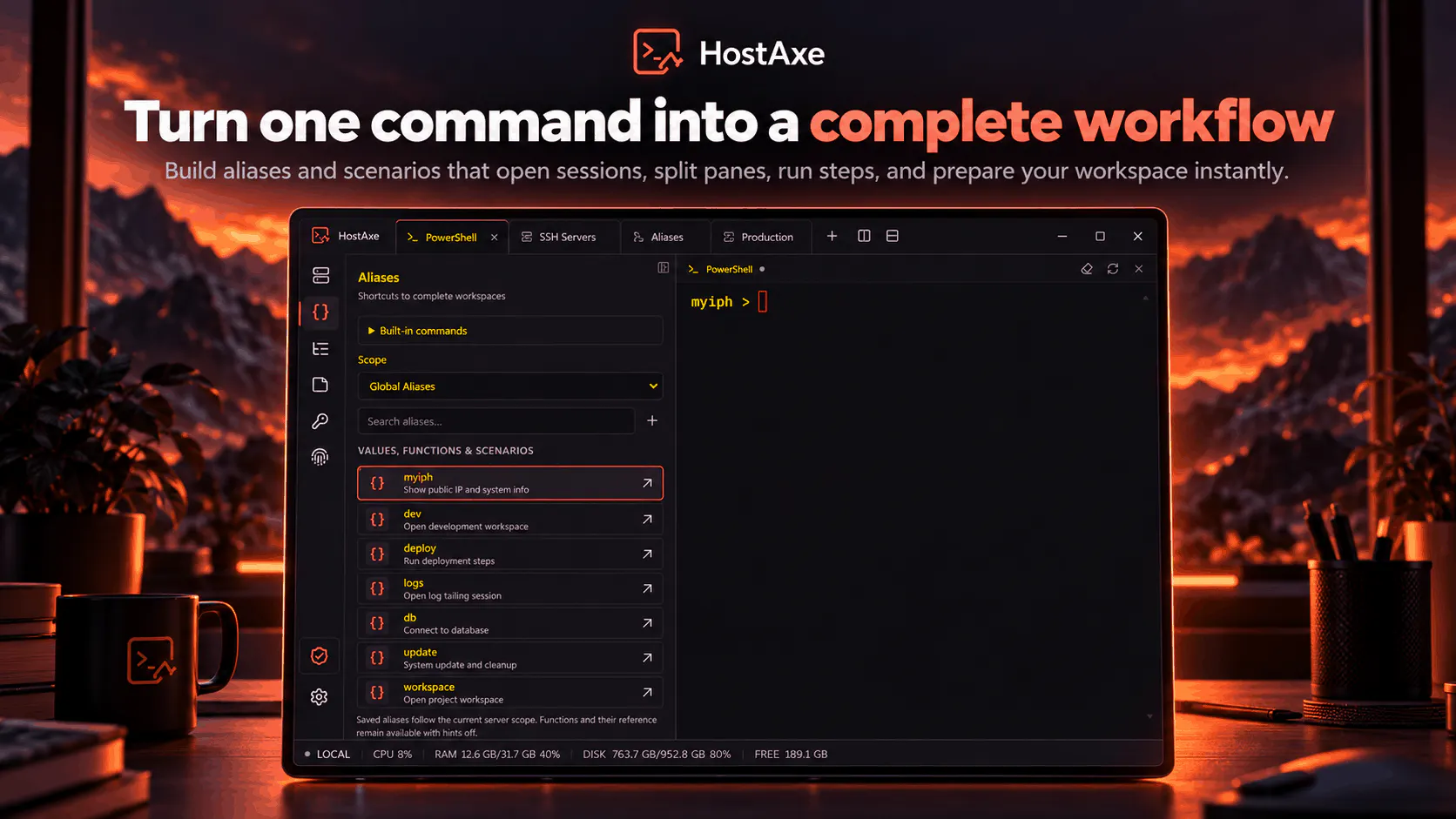Open the fingerprint icon in the sidebar

320,457
